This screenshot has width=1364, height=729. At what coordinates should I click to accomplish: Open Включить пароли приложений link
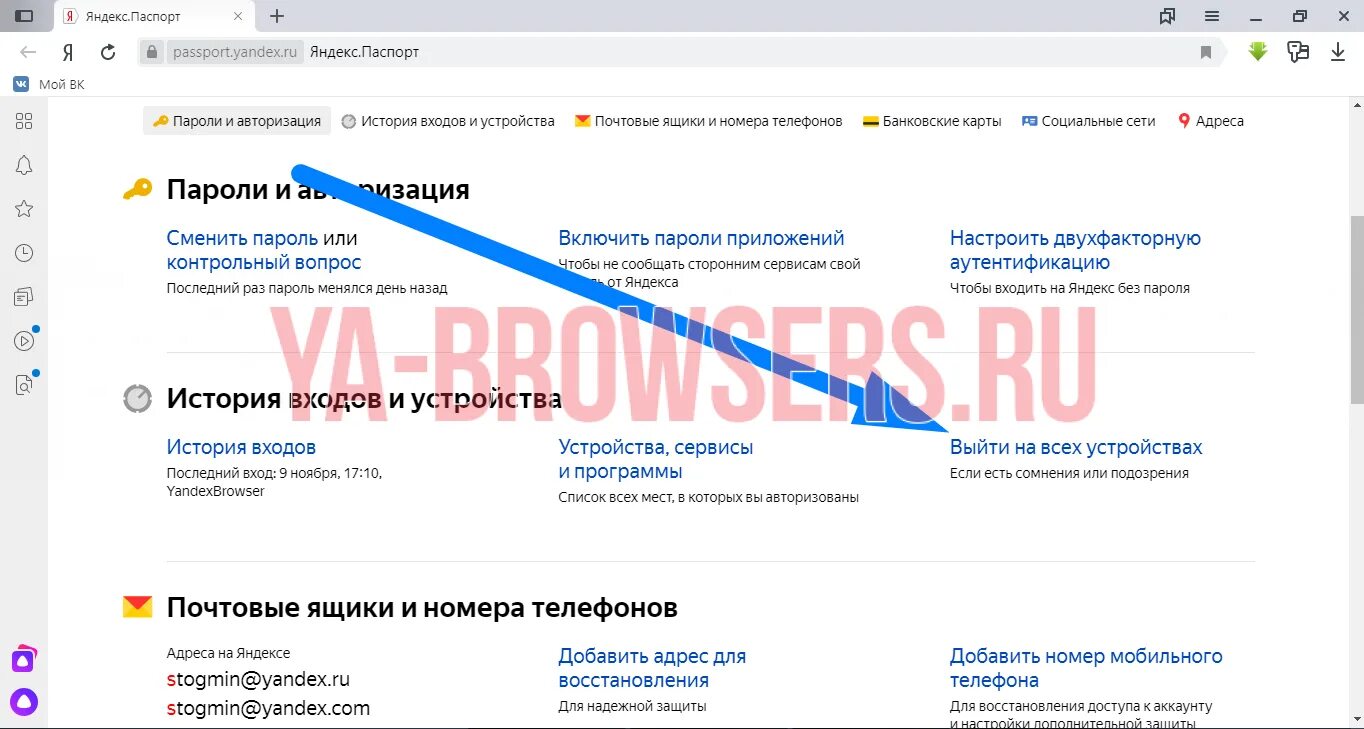pyautogui.click(x=701, y=238)
